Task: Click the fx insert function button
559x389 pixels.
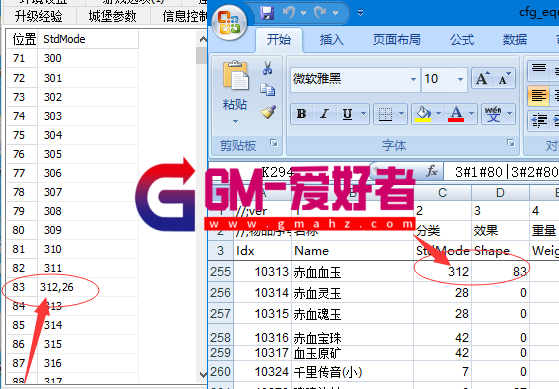Action: (x=431, y=172)
